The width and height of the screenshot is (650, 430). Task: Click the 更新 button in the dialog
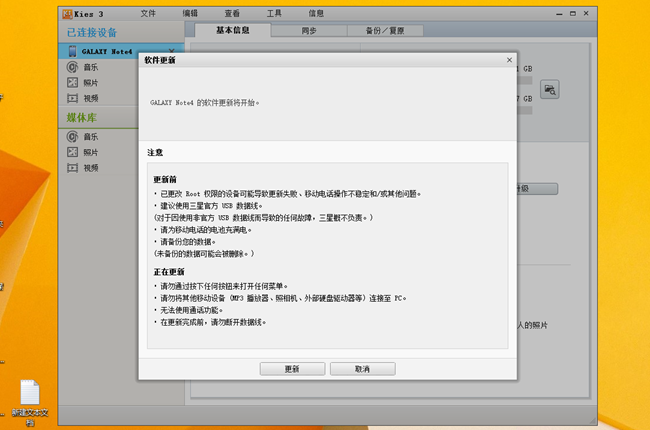click(x=292, y=369)
